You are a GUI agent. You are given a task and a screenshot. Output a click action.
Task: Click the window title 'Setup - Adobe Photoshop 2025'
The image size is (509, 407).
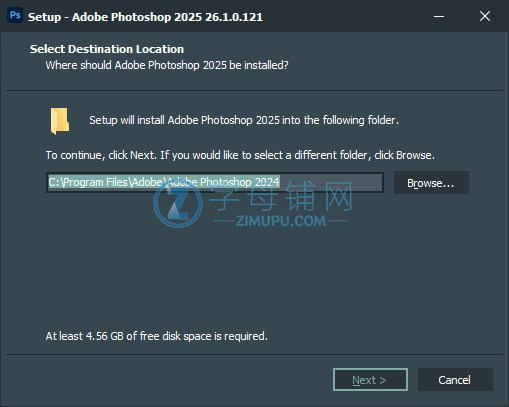(x=145, y=17)
